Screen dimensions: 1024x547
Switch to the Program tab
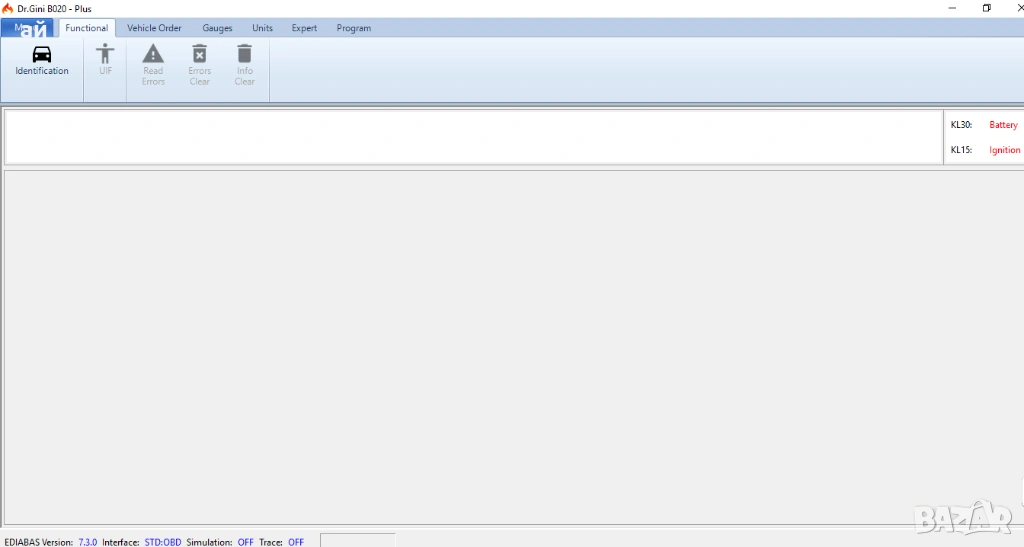[353, 28]
